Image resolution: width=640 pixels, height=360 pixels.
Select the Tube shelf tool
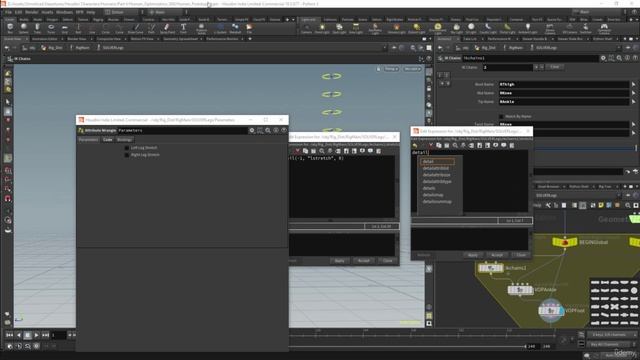click(x=37, y=28)
